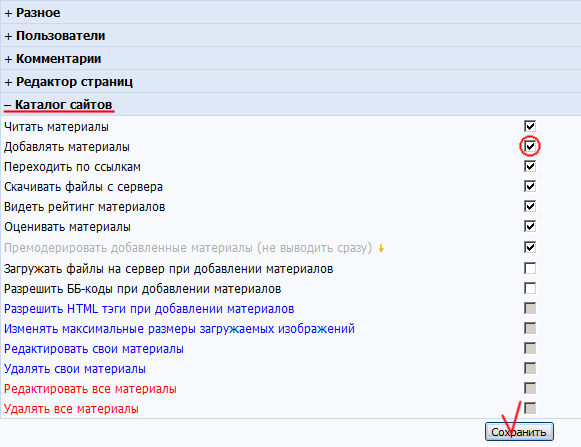Image resolution: width=581 pixels, height=447 pixels.
Task: Click the Переходить по ссылкам label
Action: coord(72,167)
